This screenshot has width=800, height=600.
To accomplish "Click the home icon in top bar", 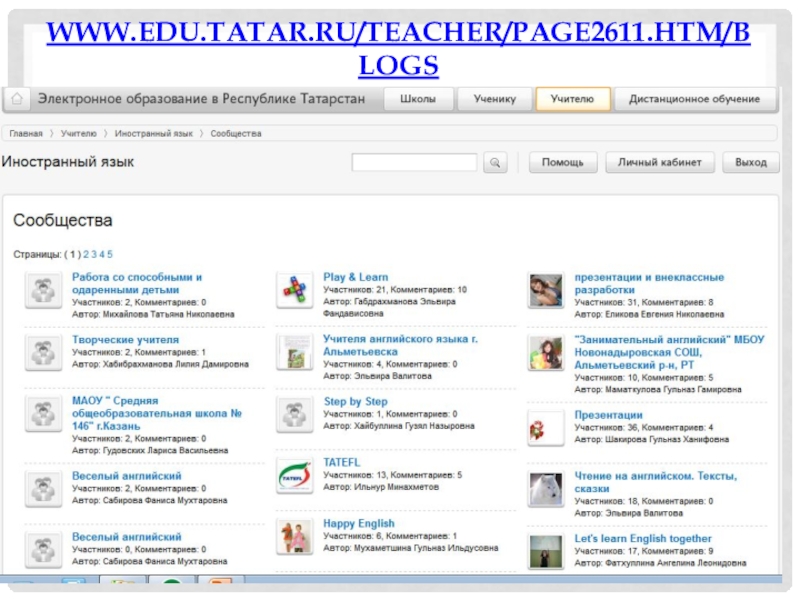I will click(x=16, y=100).
